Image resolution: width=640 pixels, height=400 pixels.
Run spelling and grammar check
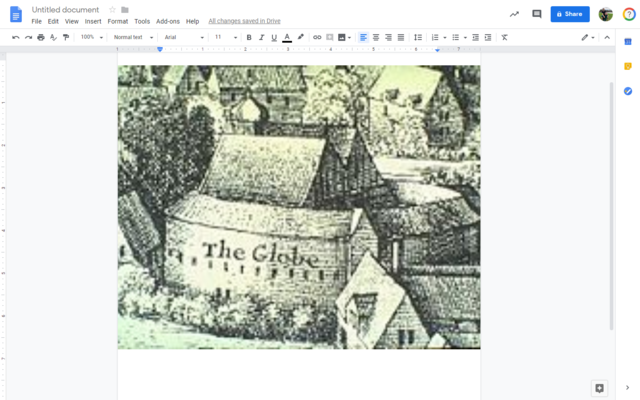[x=53, y=37]
